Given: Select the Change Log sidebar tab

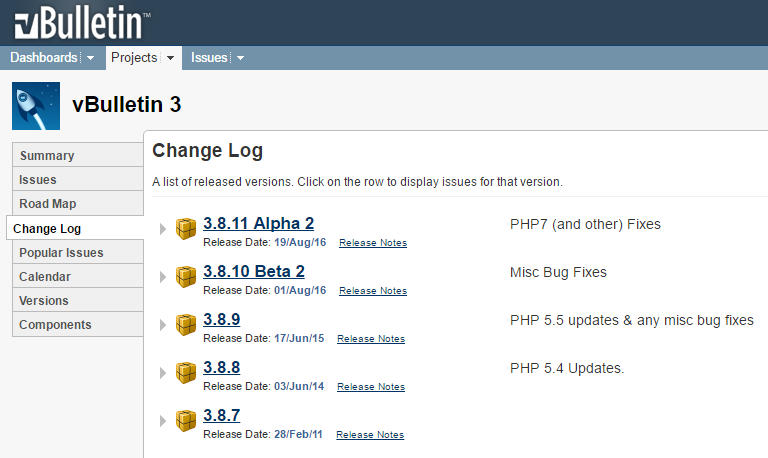Looking at the screenshot, I should click(75, 228).
